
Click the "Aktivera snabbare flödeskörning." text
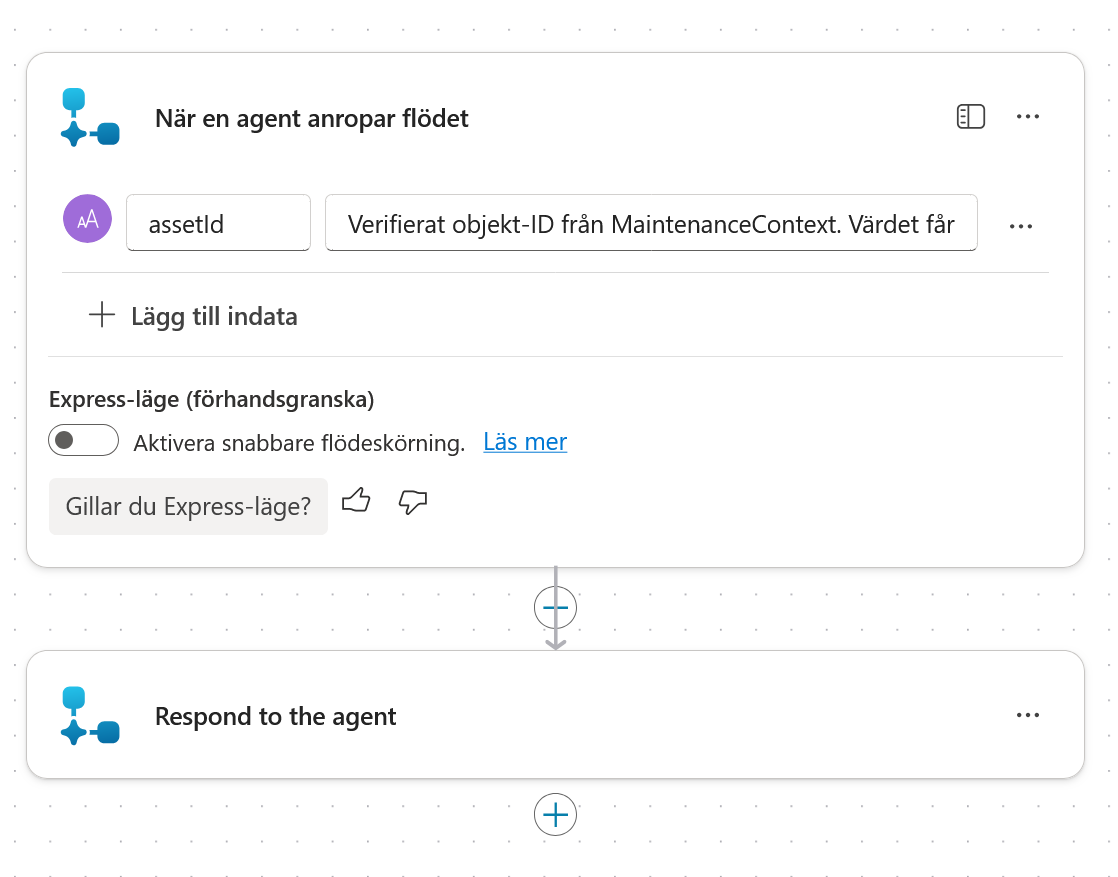[299, 443]
